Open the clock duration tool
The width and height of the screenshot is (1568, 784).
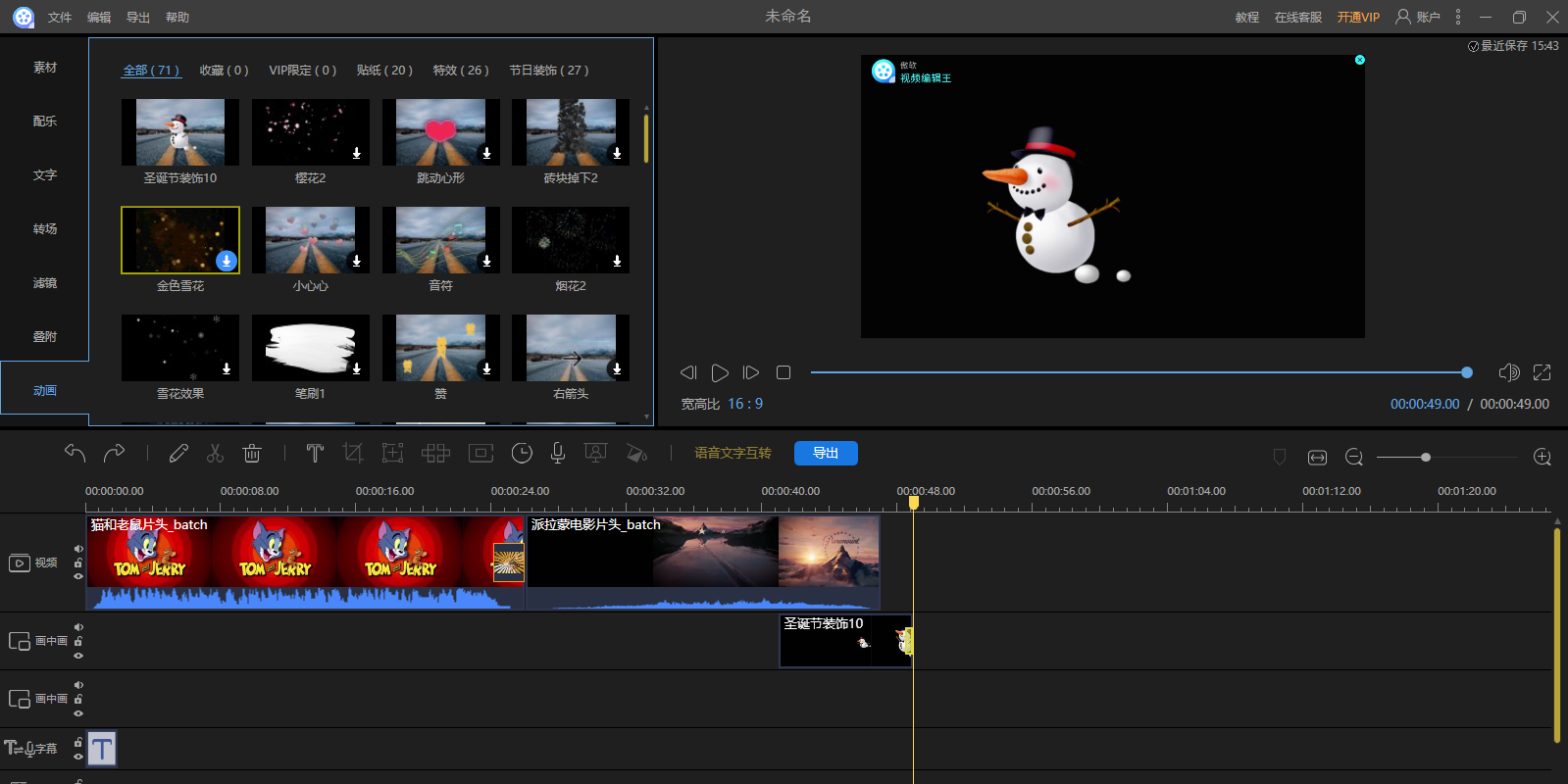point(522,453)
